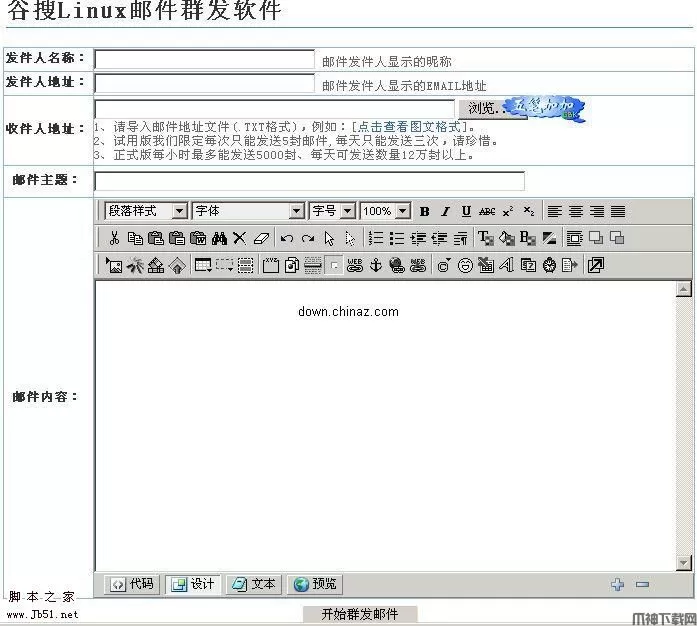697x626 pixels.
Task: Enlarge editor height with plus icon
Action: pyautogui.click(x=617, y=584)
